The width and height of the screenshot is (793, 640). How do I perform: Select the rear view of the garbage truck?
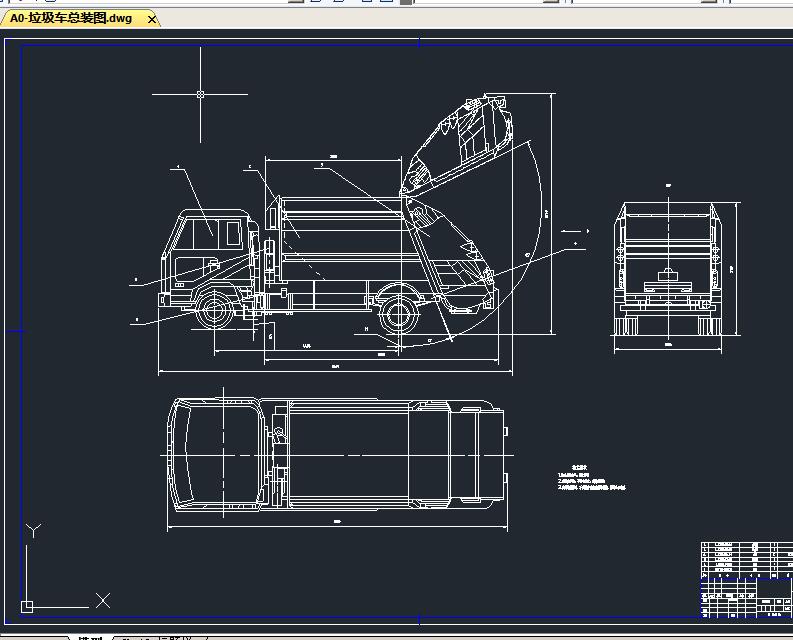tap(668, 268)
